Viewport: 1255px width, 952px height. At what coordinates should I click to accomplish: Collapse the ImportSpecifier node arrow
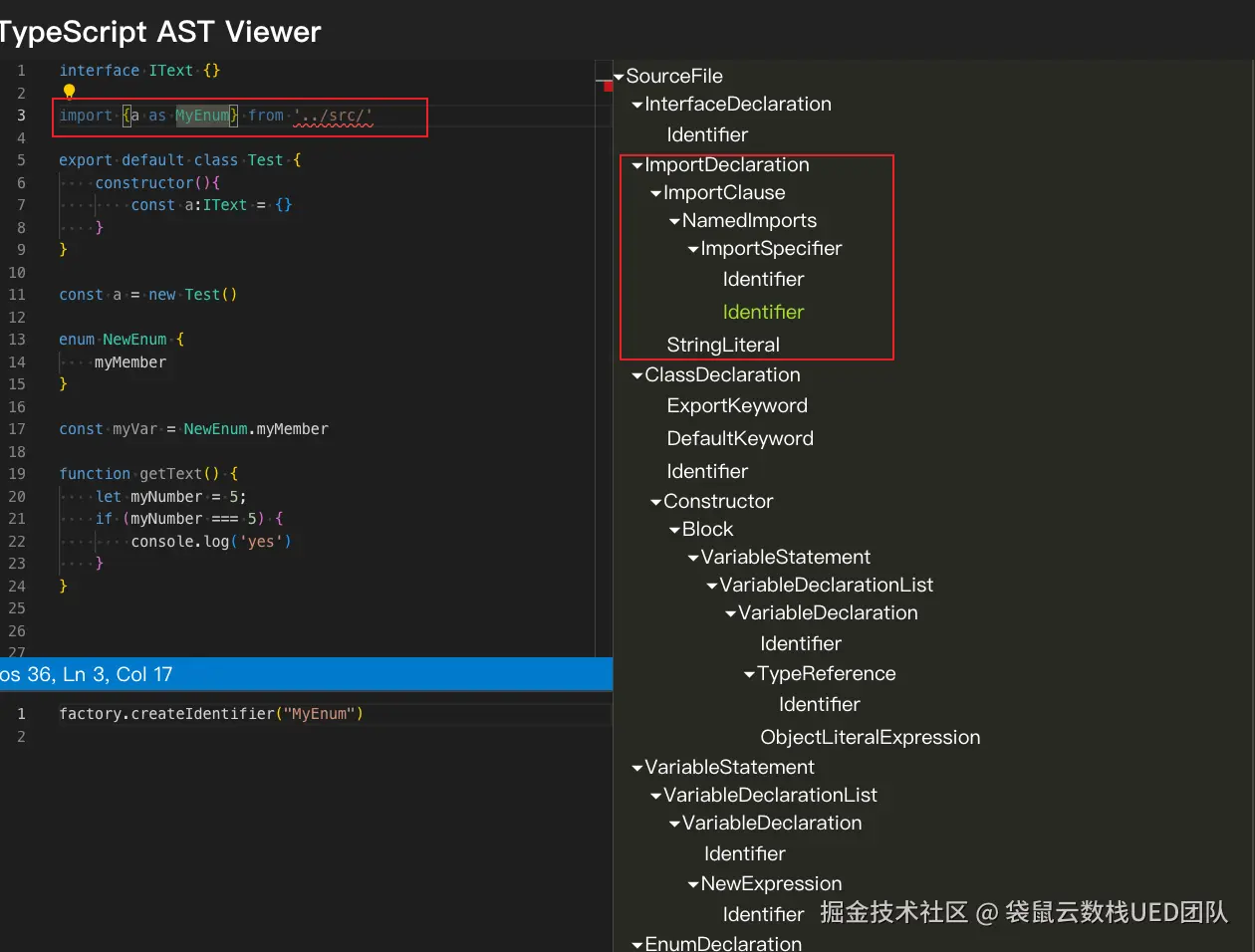point(693,249)
